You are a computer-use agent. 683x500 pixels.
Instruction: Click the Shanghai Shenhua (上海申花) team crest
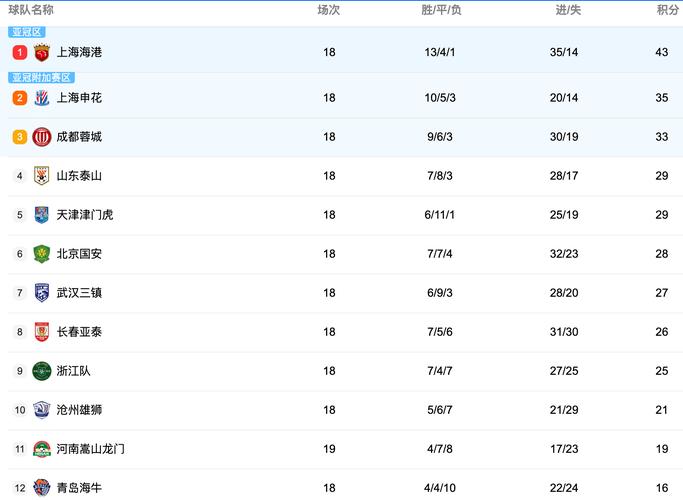point(41,98)
